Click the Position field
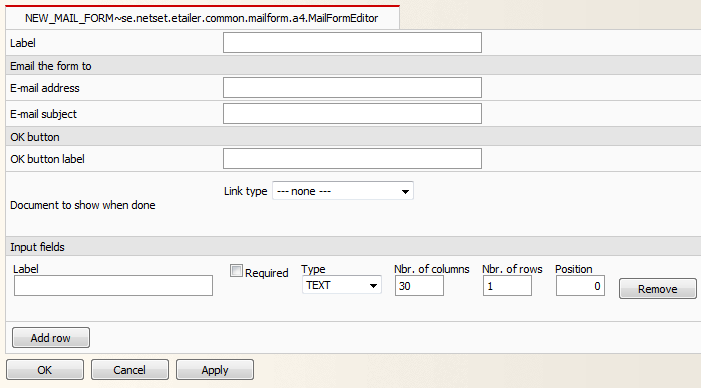 click(580, 286)
